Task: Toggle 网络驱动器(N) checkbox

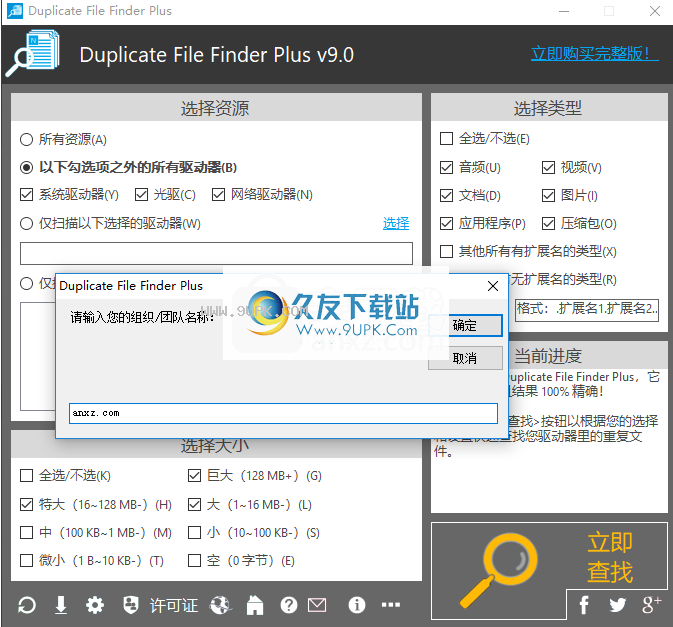Action: 218,195
